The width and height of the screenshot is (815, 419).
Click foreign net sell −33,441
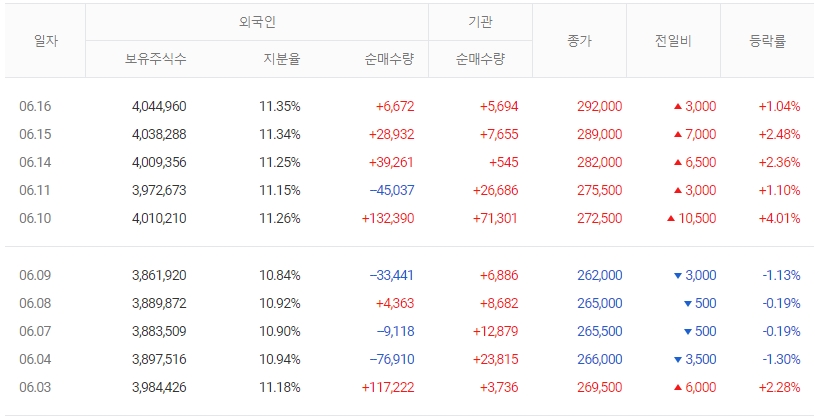[x=392, y=276]
